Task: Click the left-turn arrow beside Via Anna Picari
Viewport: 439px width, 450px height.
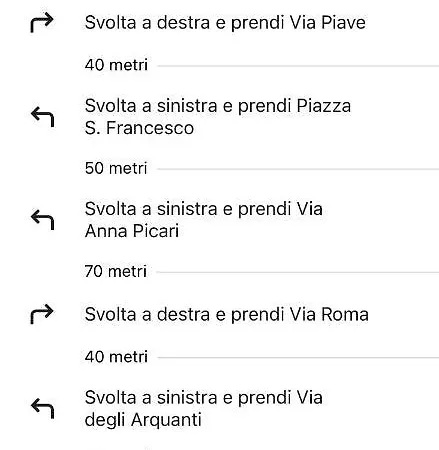Action: coord(42,220)
